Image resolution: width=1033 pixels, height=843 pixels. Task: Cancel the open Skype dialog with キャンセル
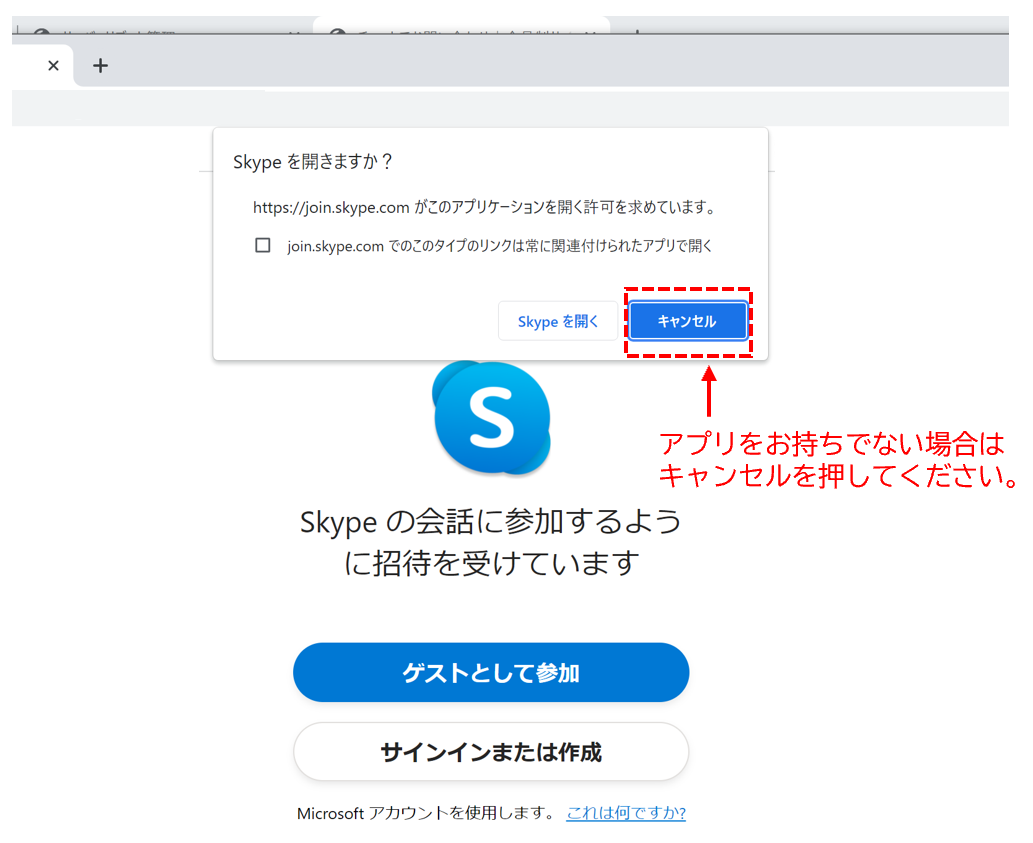[687, 321]
